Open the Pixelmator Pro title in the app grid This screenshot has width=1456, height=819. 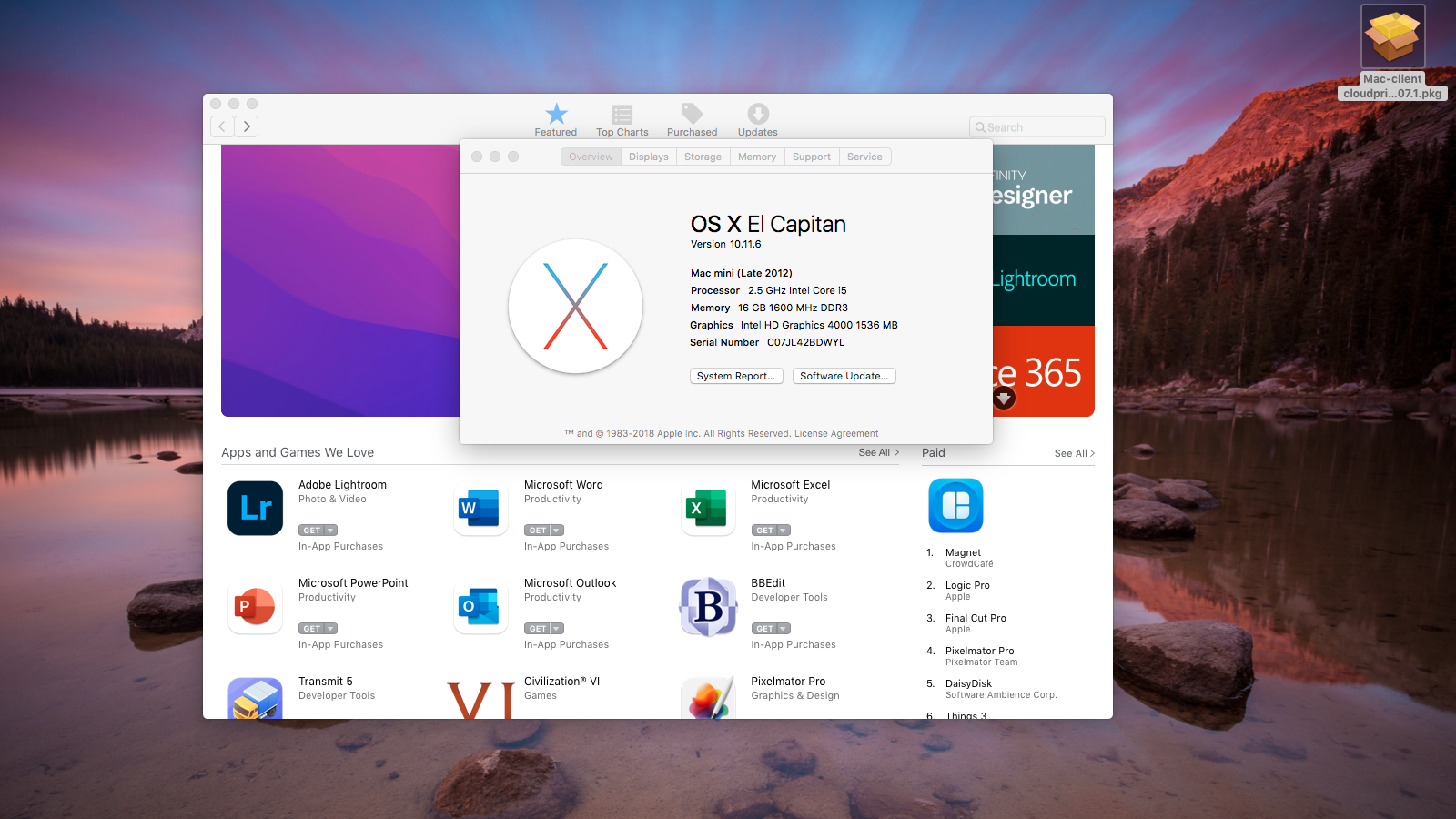coord(788,682)
